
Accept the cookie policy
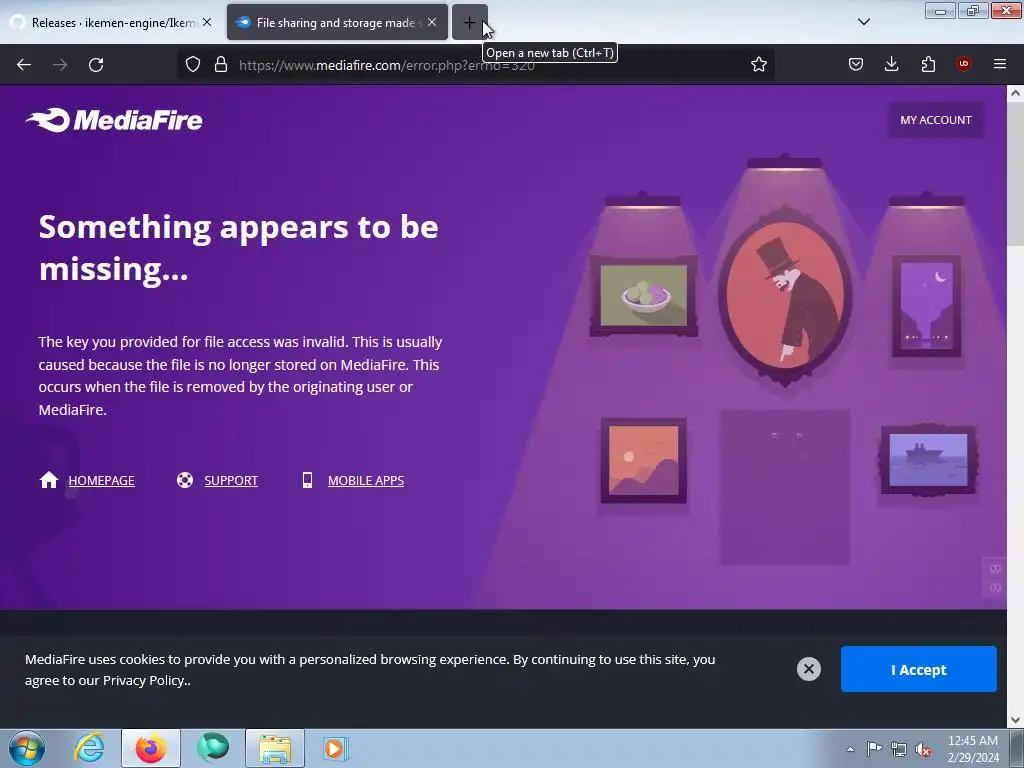(918, 669)
